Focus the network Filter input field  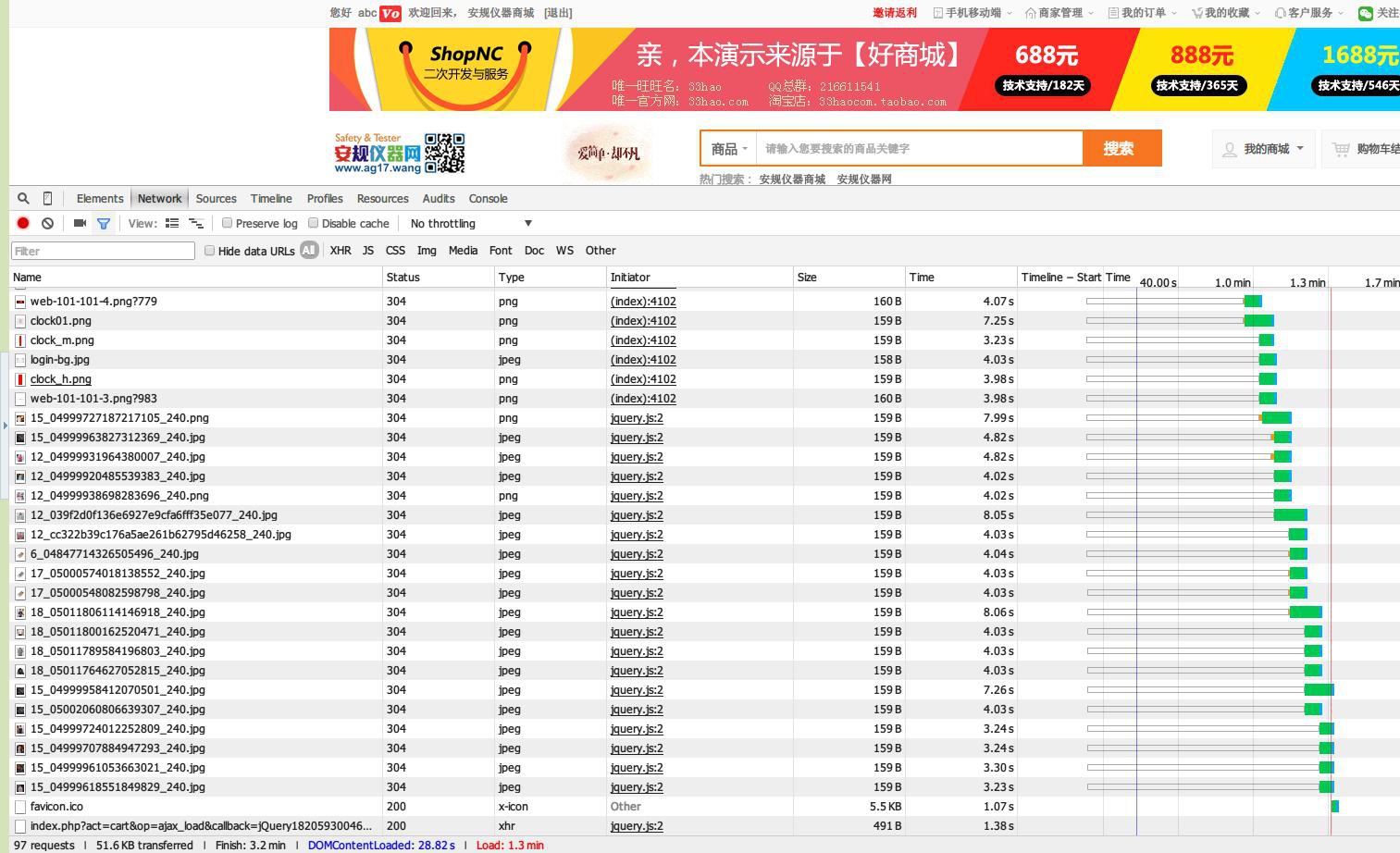[103, 251]
